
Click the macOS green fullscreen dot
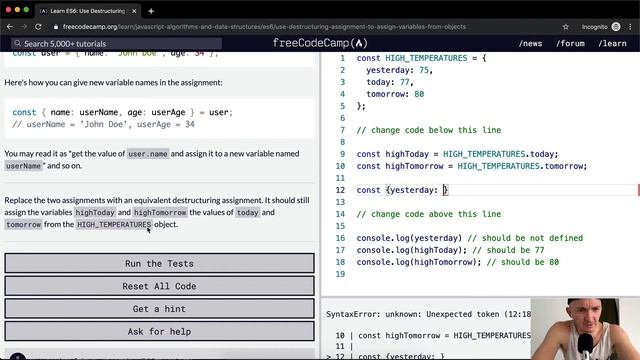tap(26, 9)
